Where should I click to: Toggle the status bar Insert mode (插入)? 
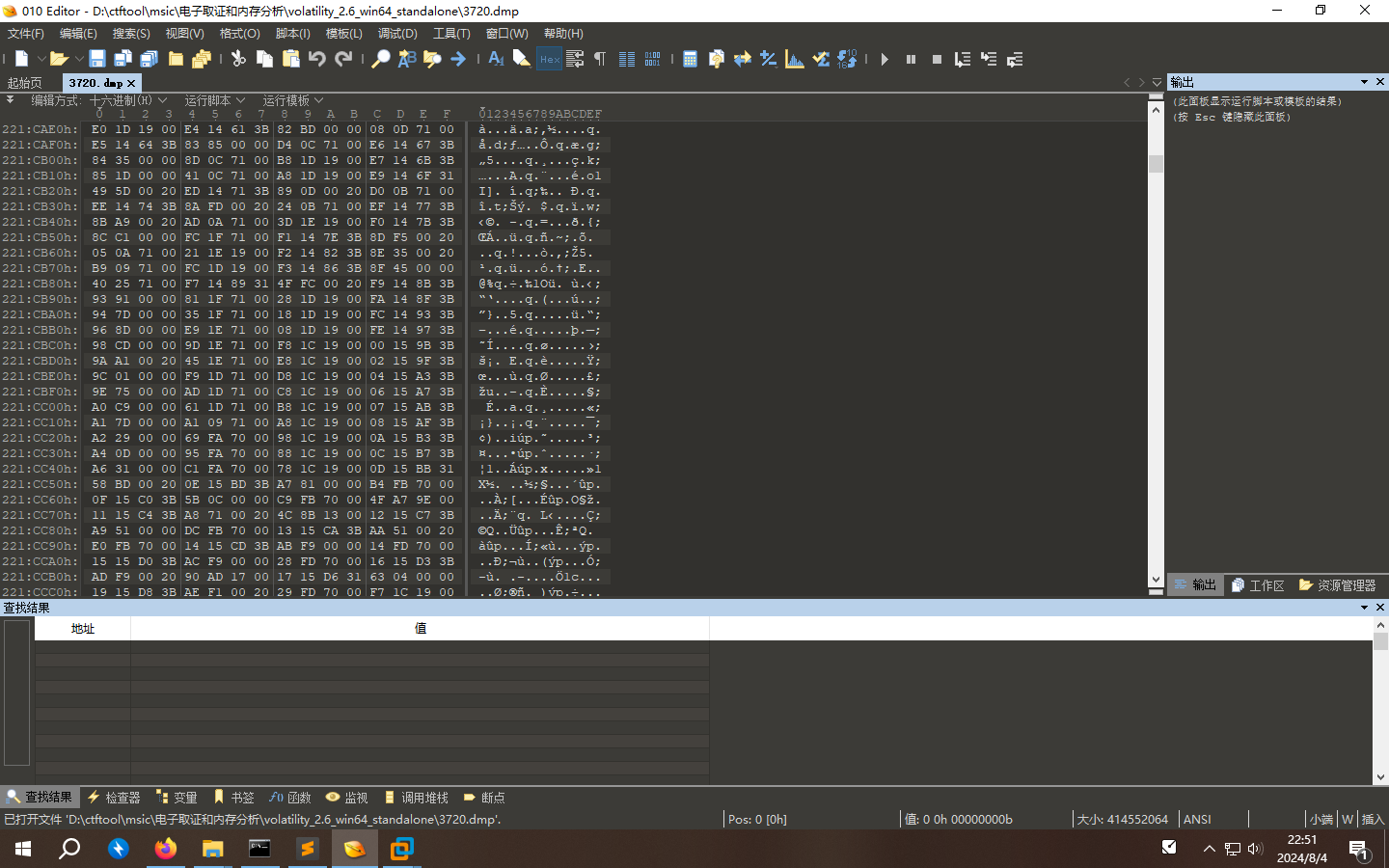[1372, 819]
